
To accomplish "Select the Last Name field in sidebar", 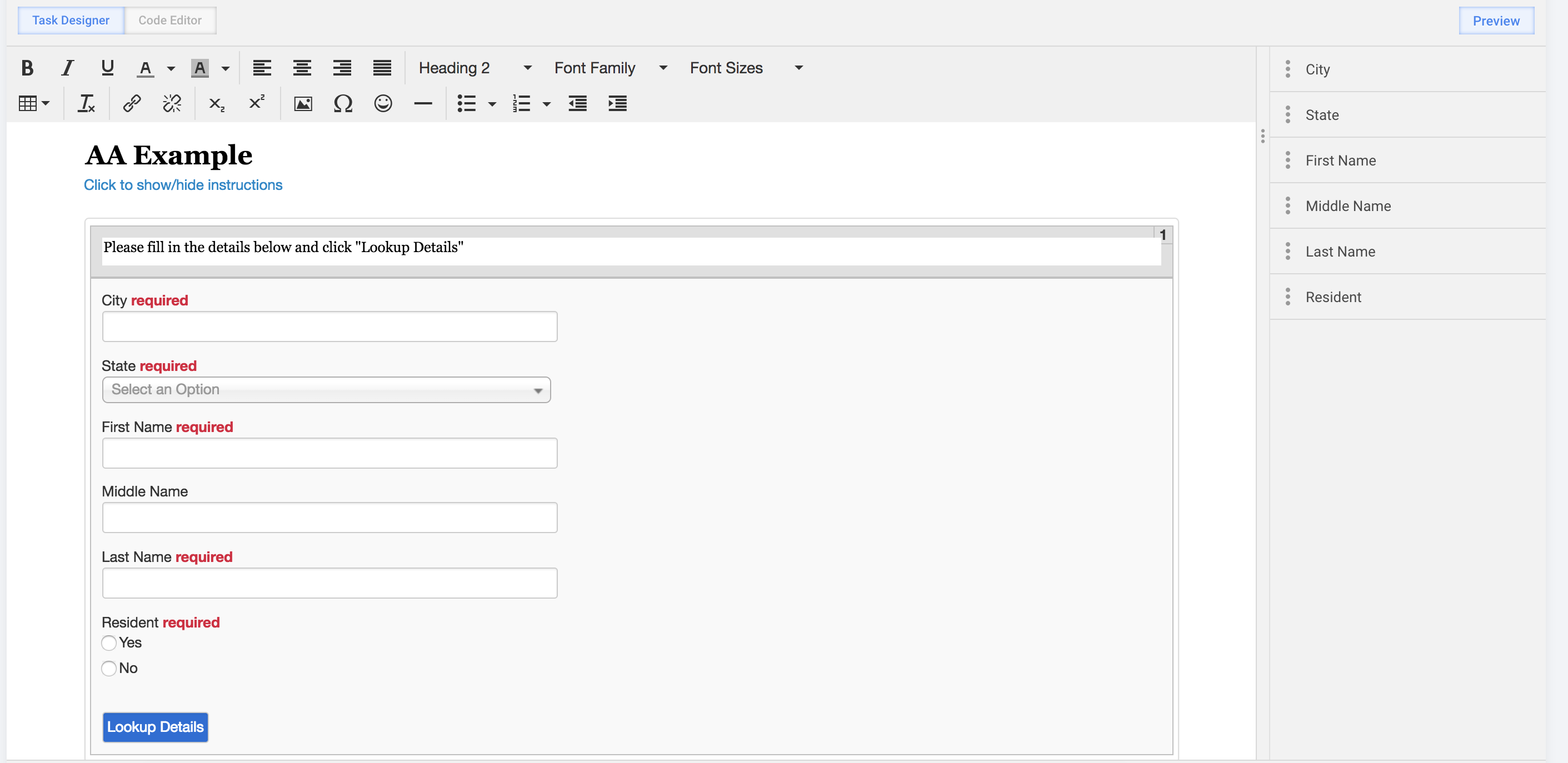I will [x=1407, y=252].
